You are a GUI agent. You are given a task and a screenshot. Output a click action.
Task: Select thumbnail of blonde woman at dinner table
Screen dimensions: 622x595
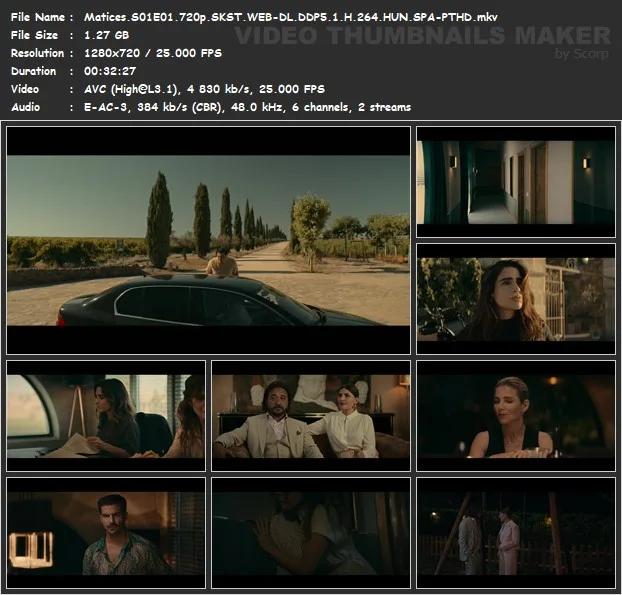(x=516, y=416)
